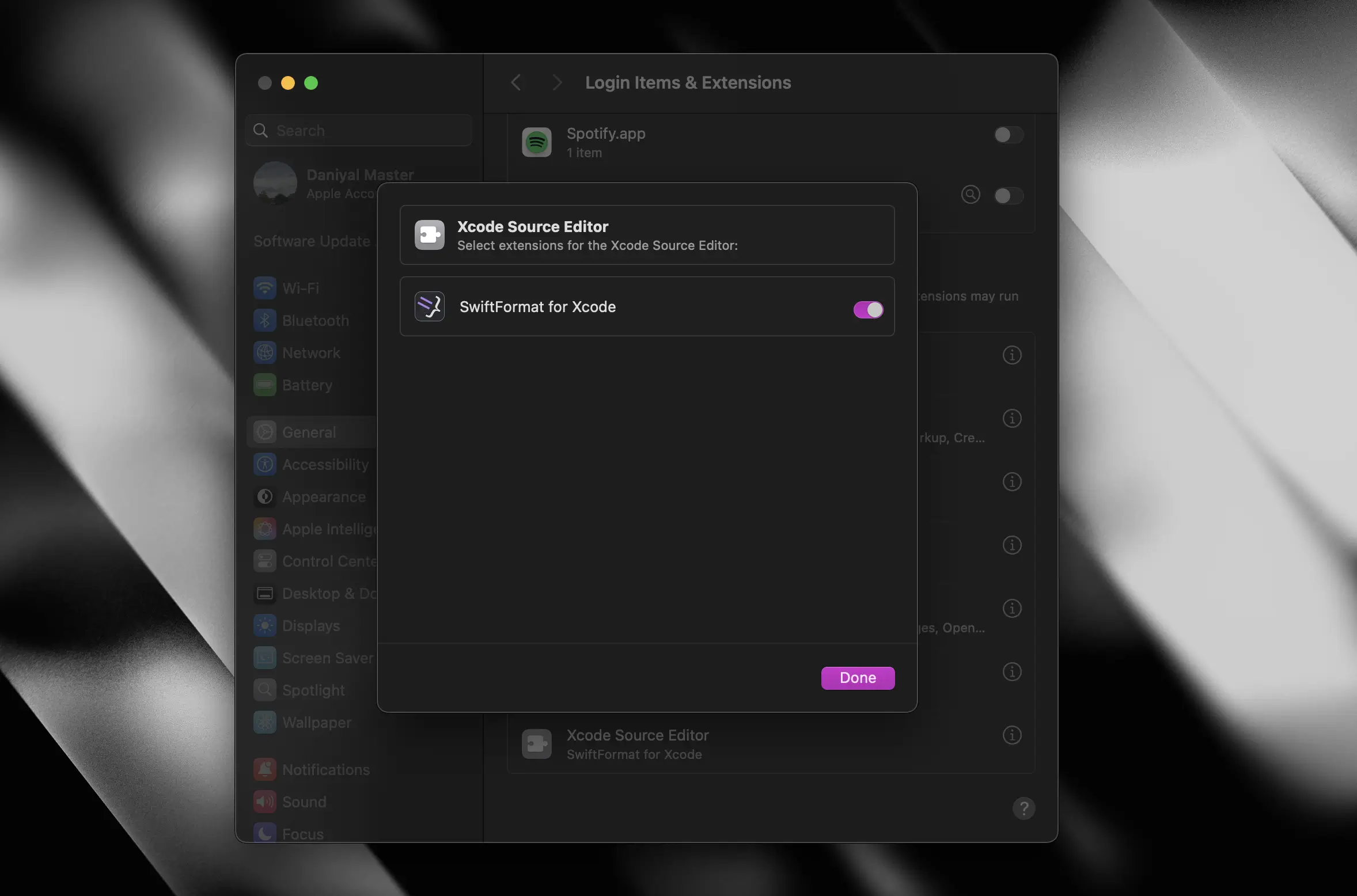Click the help question mark button
Image resolution: width=1357 pixels, height=896 pixels.
tap(1024, 808)
